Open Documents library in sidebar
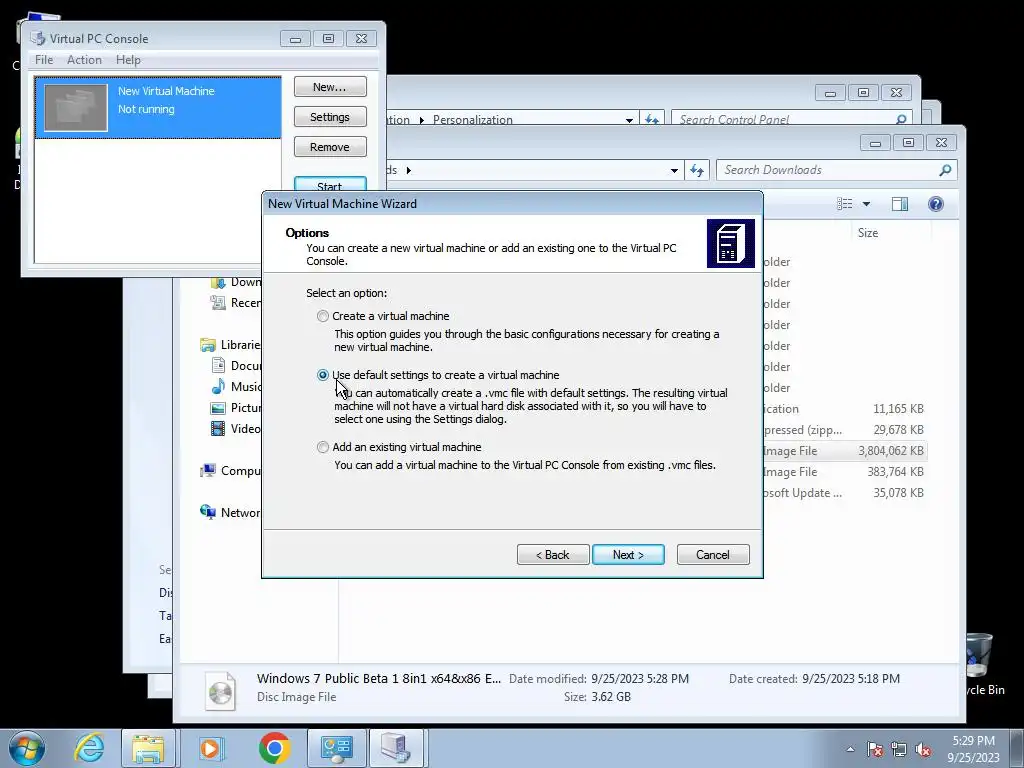 tap(236, 366)
